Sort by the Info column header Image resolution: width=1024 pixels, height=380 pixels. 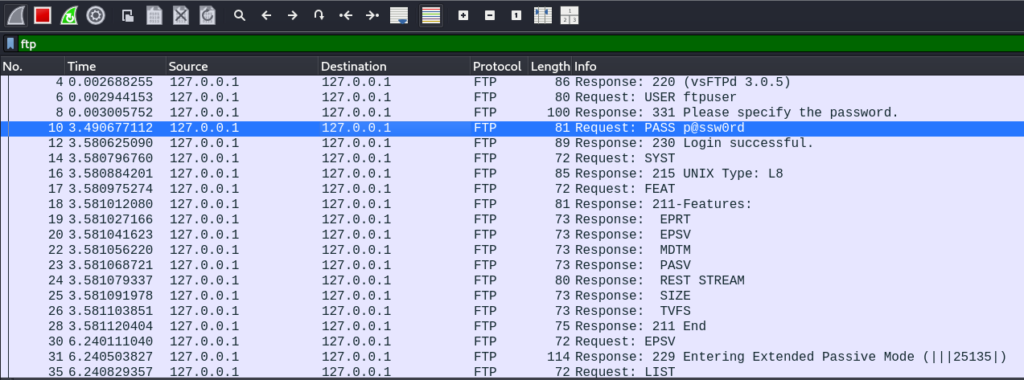coord(798,66)
